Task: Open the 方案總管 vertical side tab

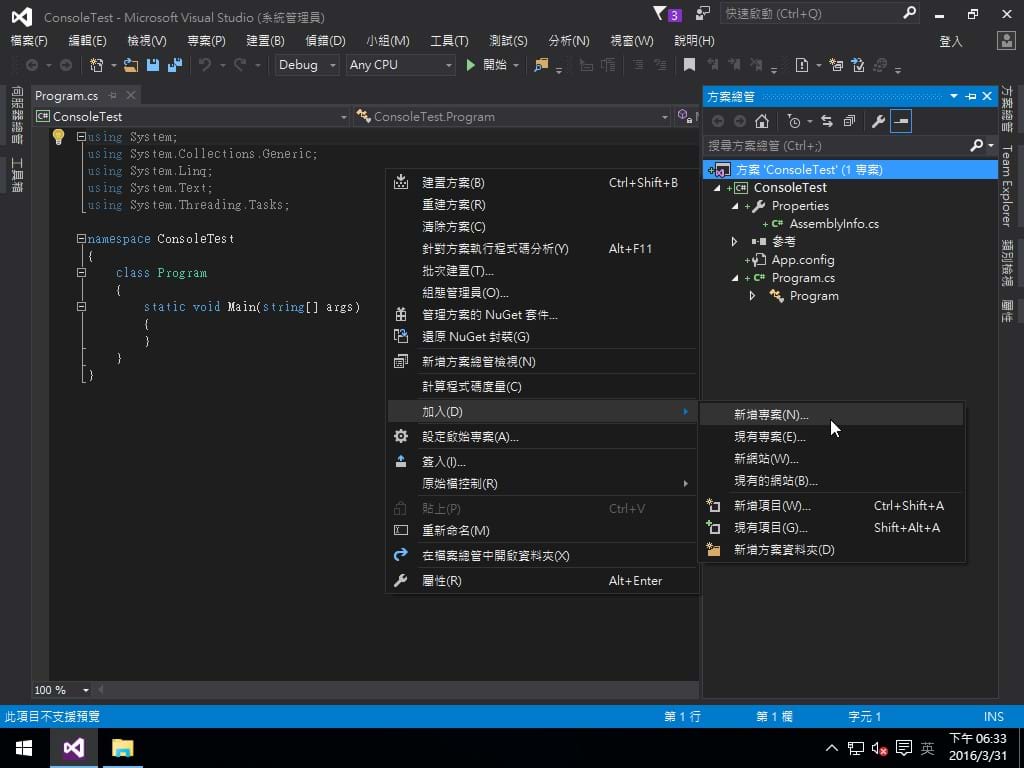Action: tap(1008, 109)
